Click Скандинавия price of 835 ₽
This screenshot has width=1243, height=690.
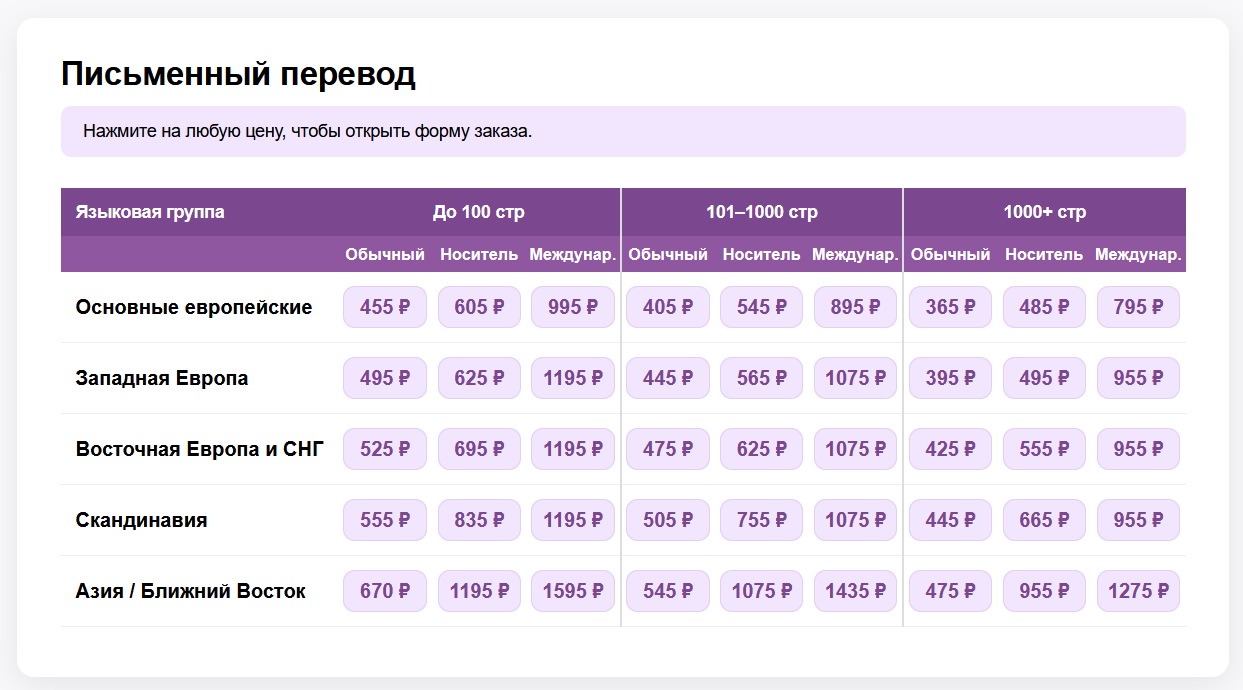pos(479,520)
